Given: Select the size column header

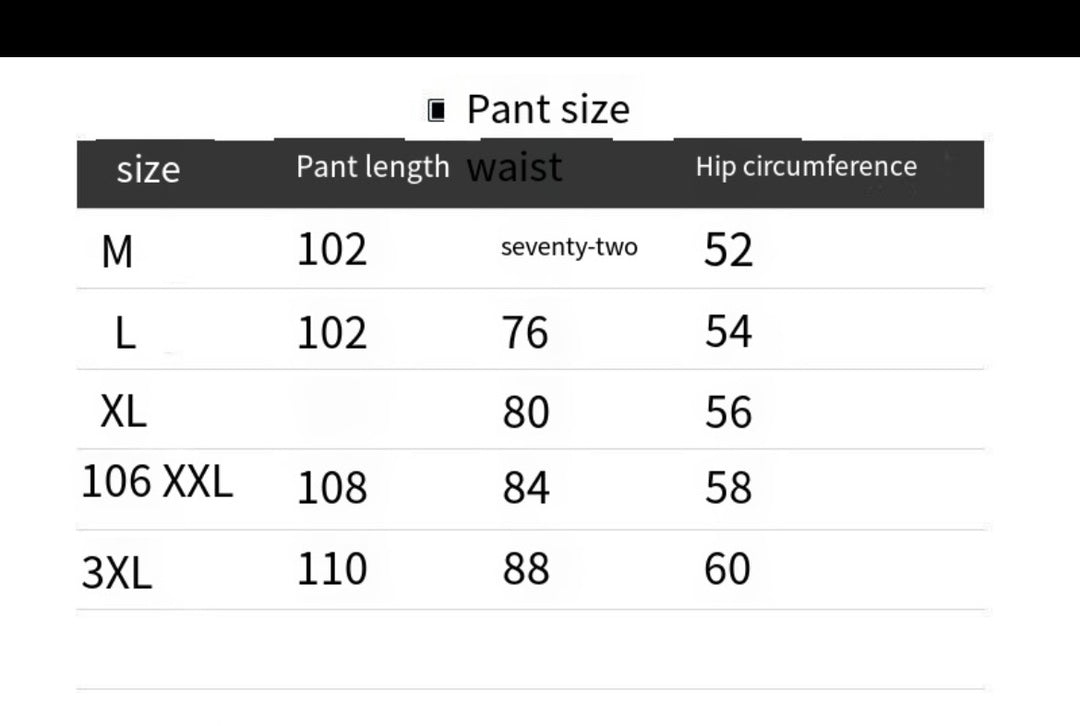Looking at the screenshot, I should click(x=148, y=169).
